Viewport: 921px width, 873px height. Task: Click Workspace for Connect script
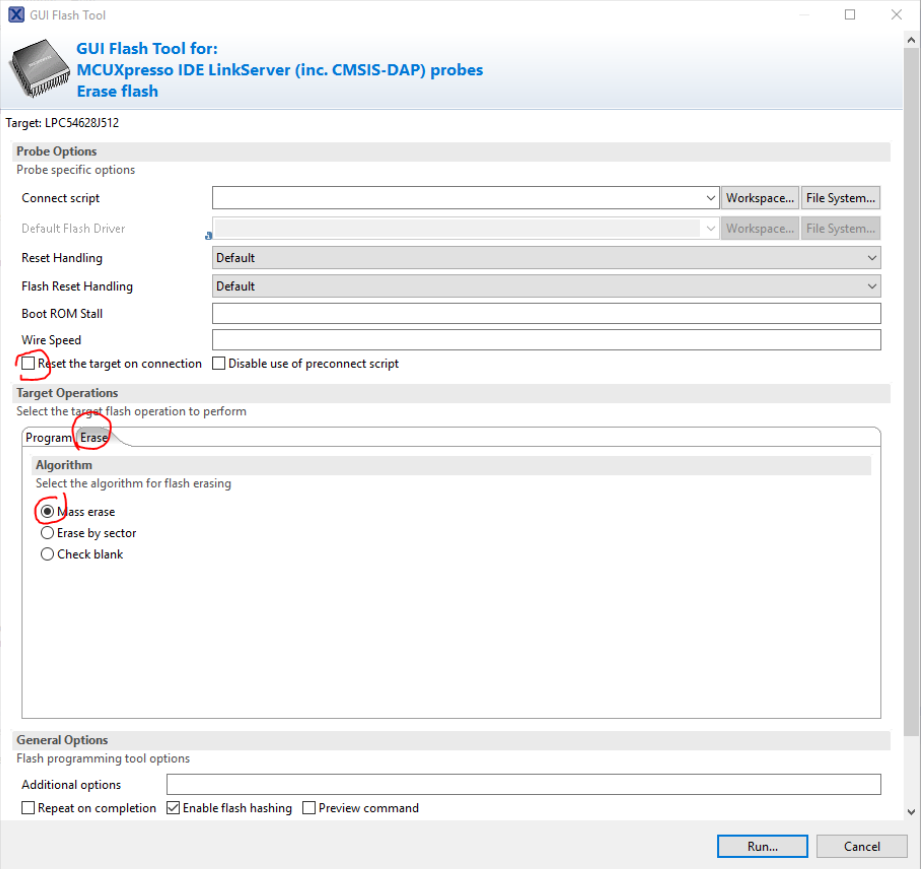click(x=760, y=197)
